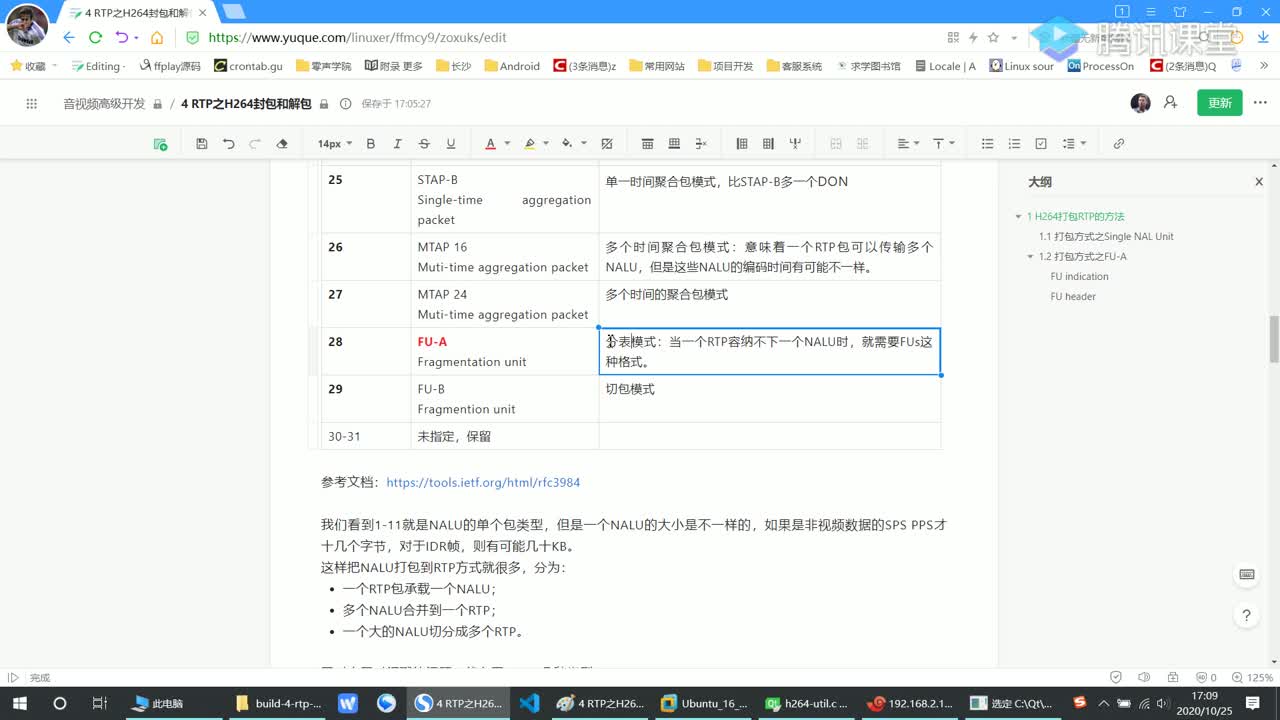
Task: Open the ProcessOn bookmark
Action: (x=1101, y=66)
